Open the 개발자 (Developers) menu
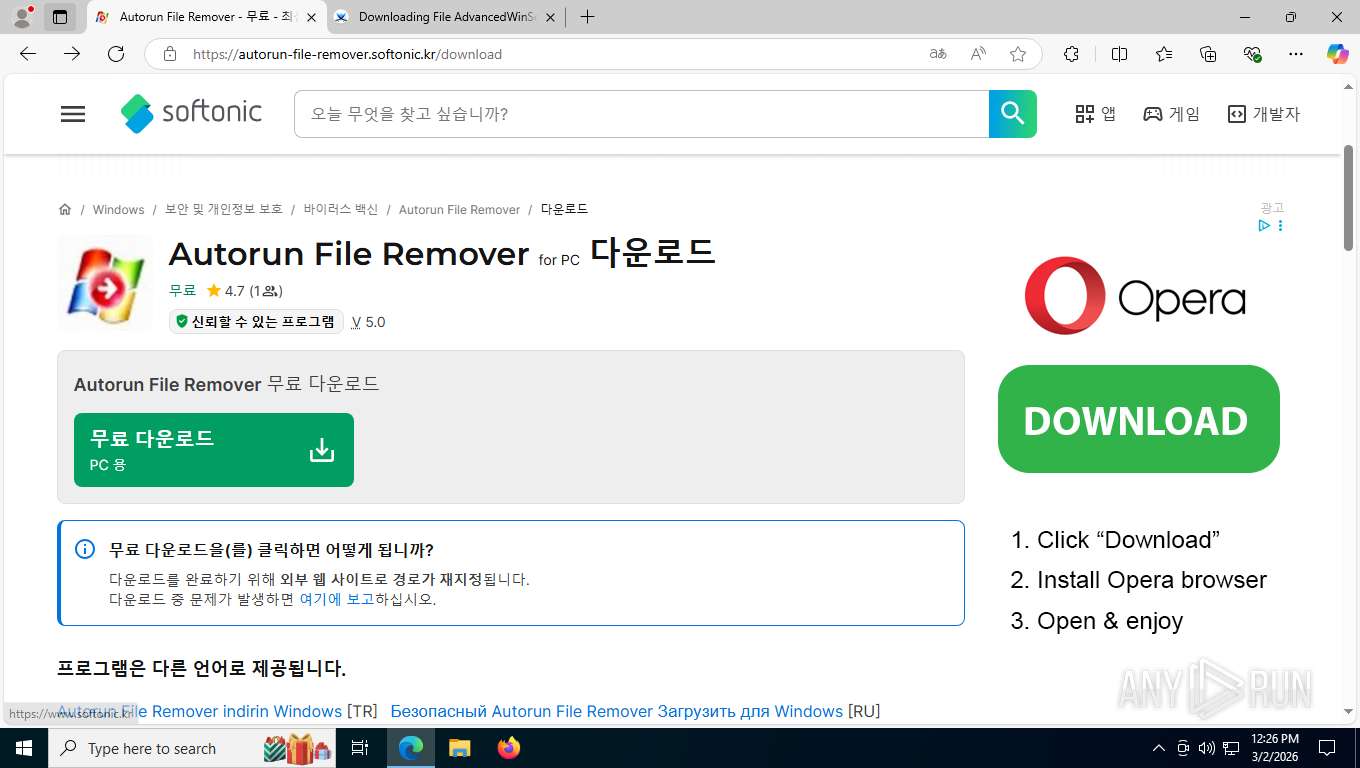This screenshot has width=1360, height=768. (x=1264, y=114)
